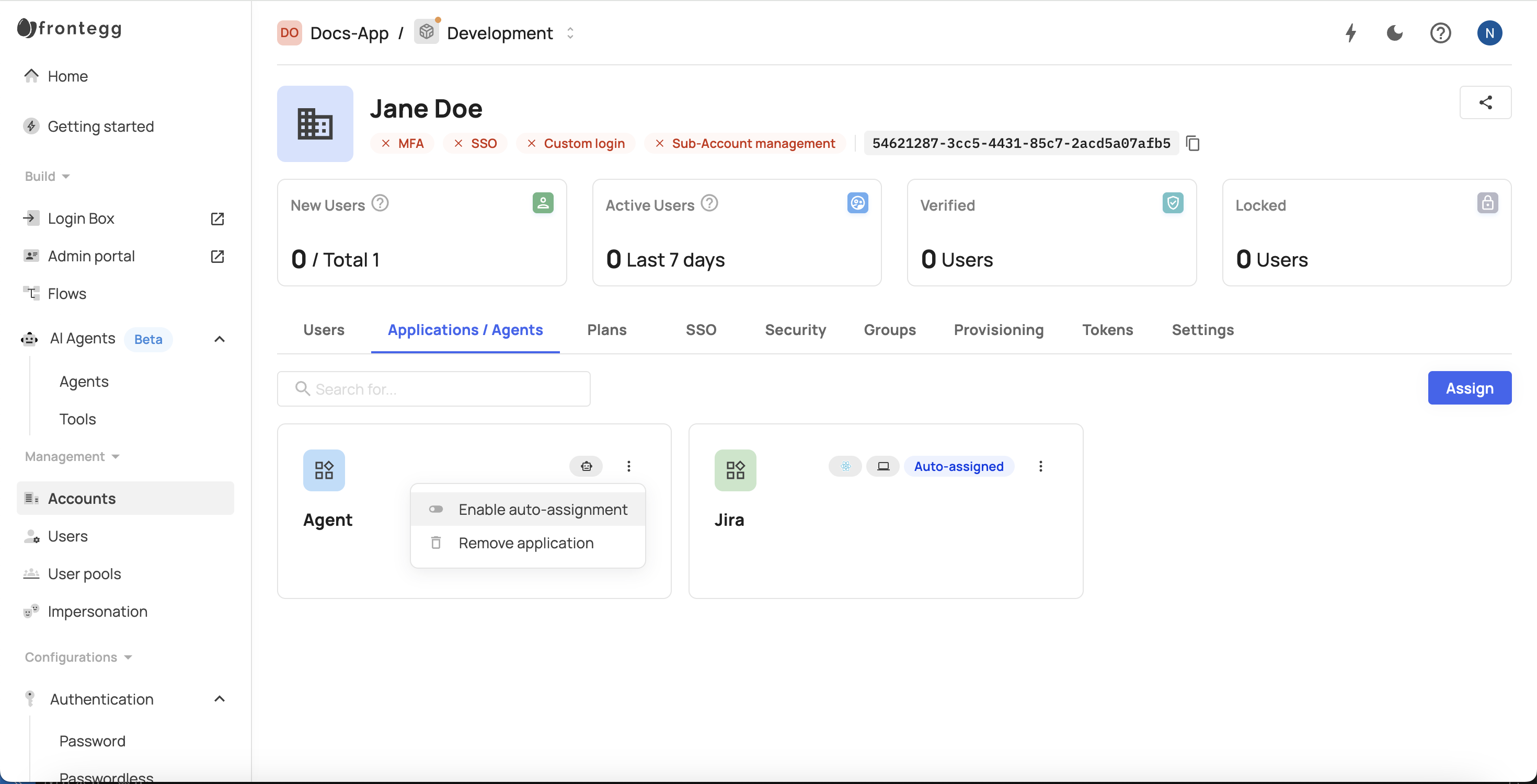Viewport: 1537px width, 784px height.
Task: Click the share icon near Jane Doe
Action: coord(1486,102)
